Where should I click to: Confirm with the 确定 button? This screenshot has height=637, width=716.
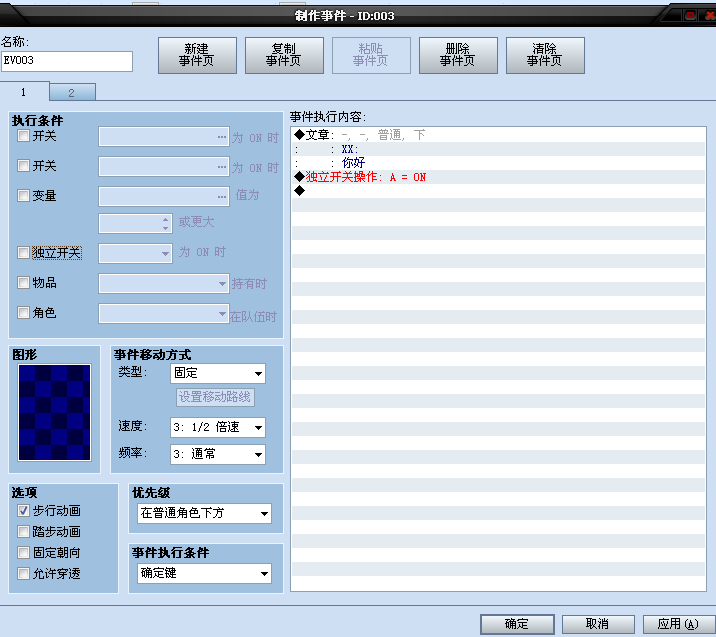pyautogui.click(x=517, y=624)
